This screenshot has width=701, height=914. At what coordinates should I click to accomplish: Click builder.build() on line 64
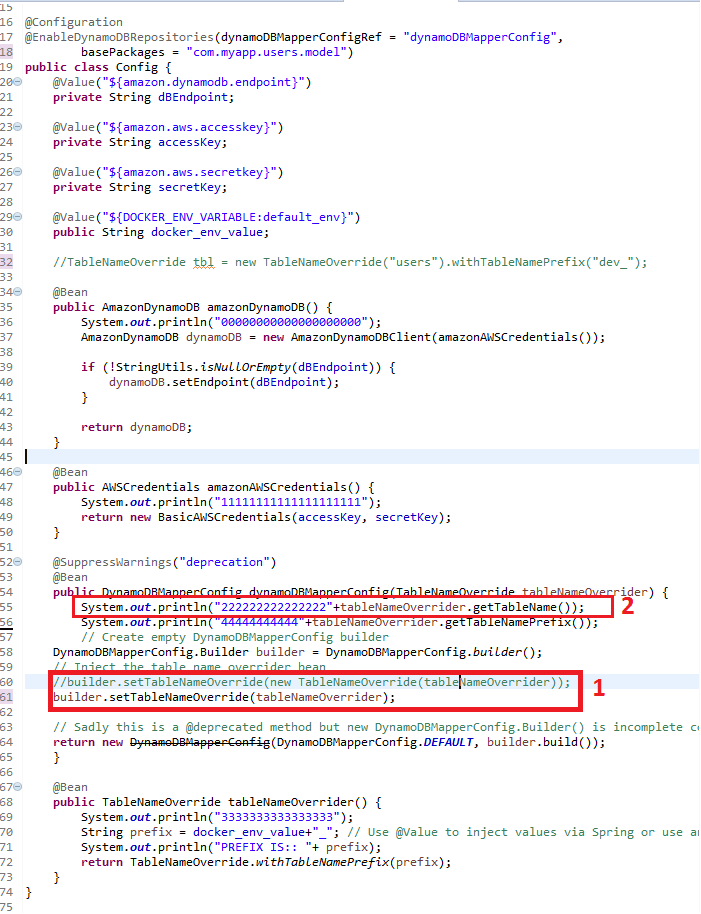540,743
